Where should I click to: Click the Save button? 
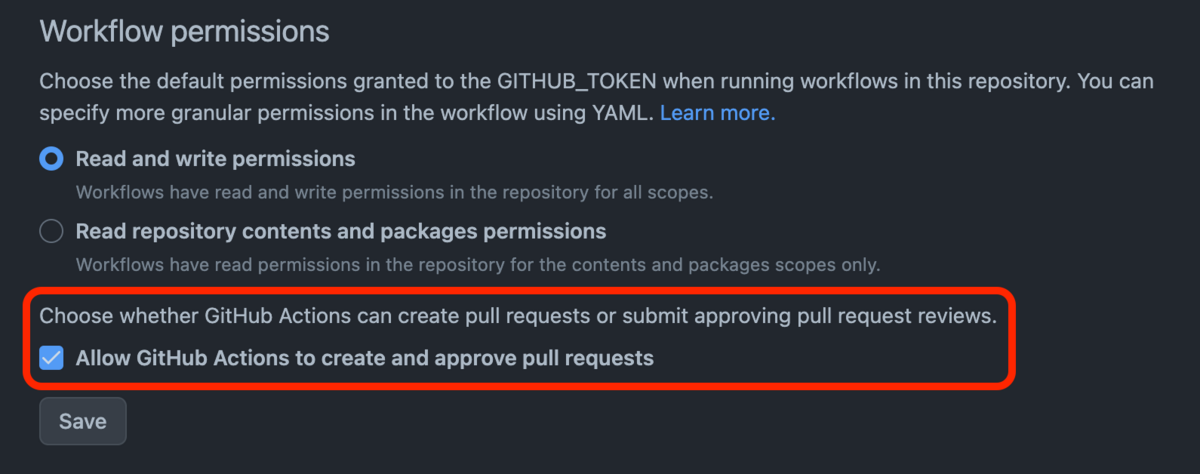pyautogui.click(x=83, y=421)
